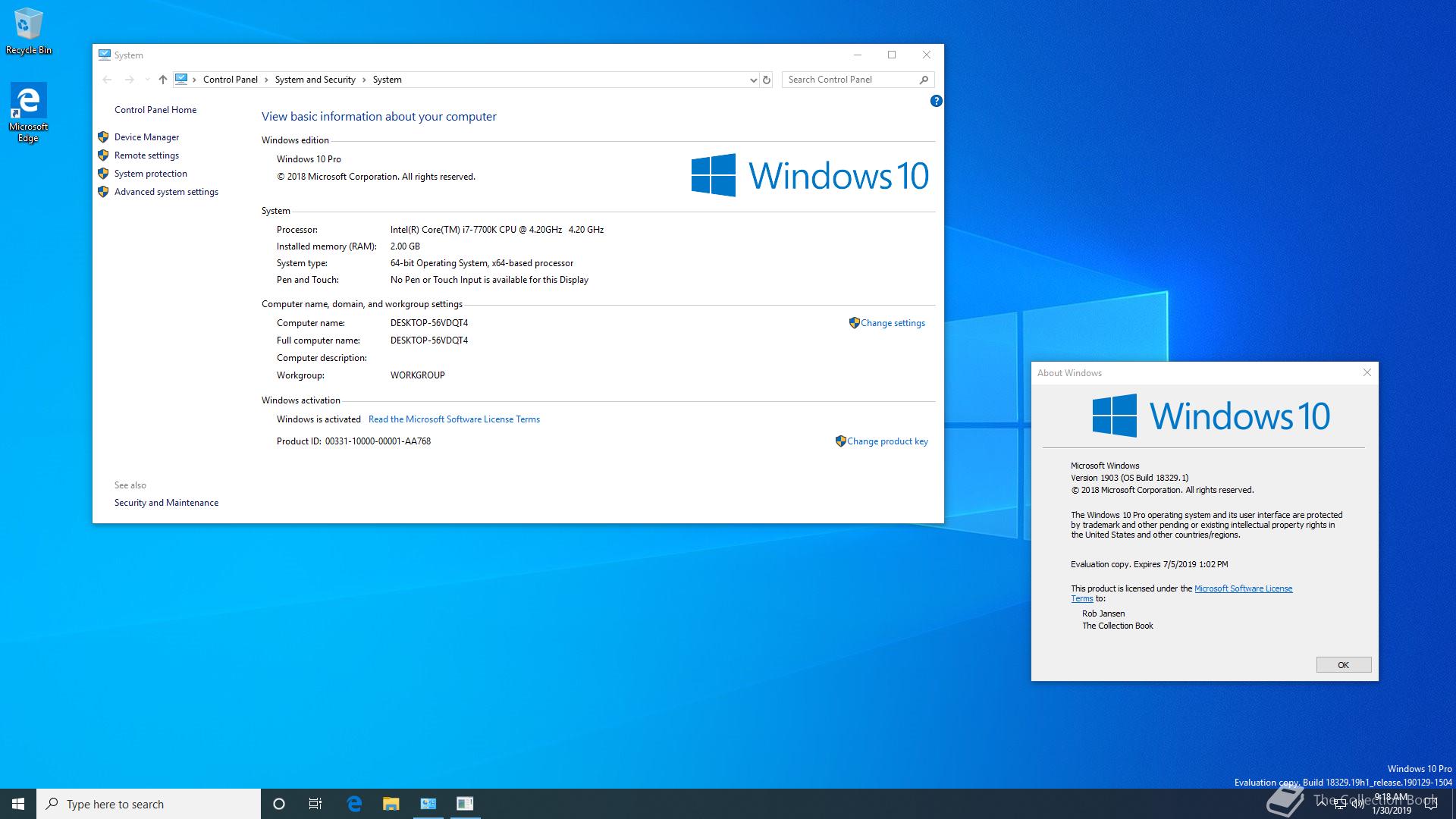Viewport: 1456px width, 819px height.
Task: Open the Windows Start menu
Action: [18, 804]
